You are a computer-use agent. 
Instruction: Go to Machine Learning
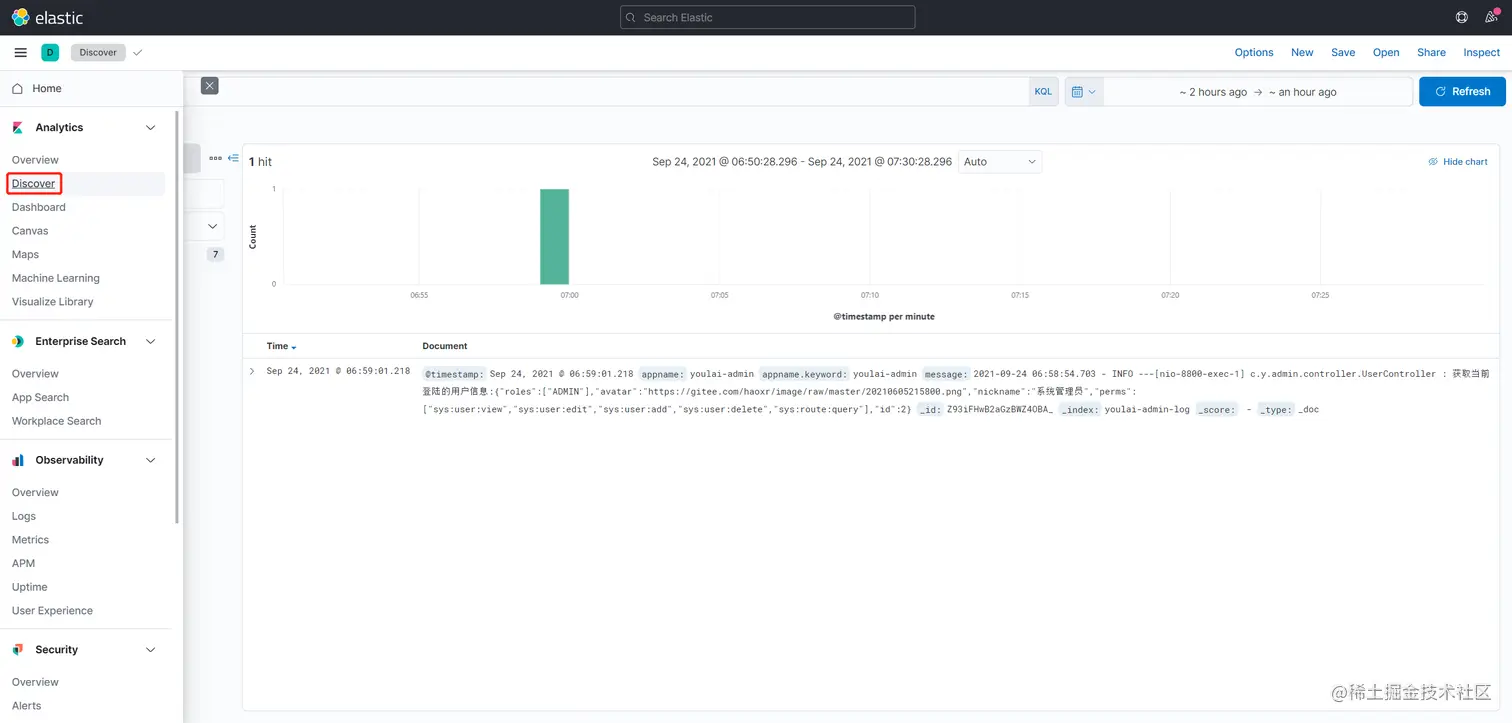[x=56, y=278]
